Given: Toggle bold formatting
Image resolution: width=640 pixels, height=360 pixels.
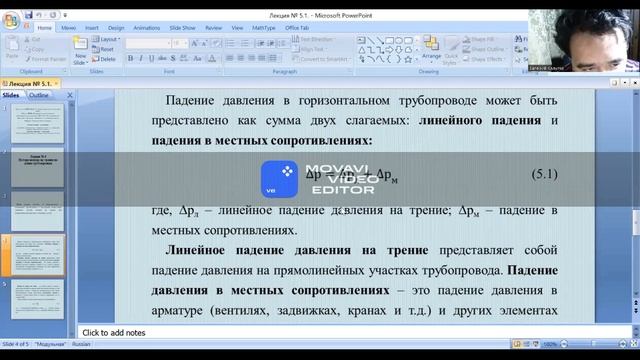Looking at the screenshot, I should click(x=130, y=58).
